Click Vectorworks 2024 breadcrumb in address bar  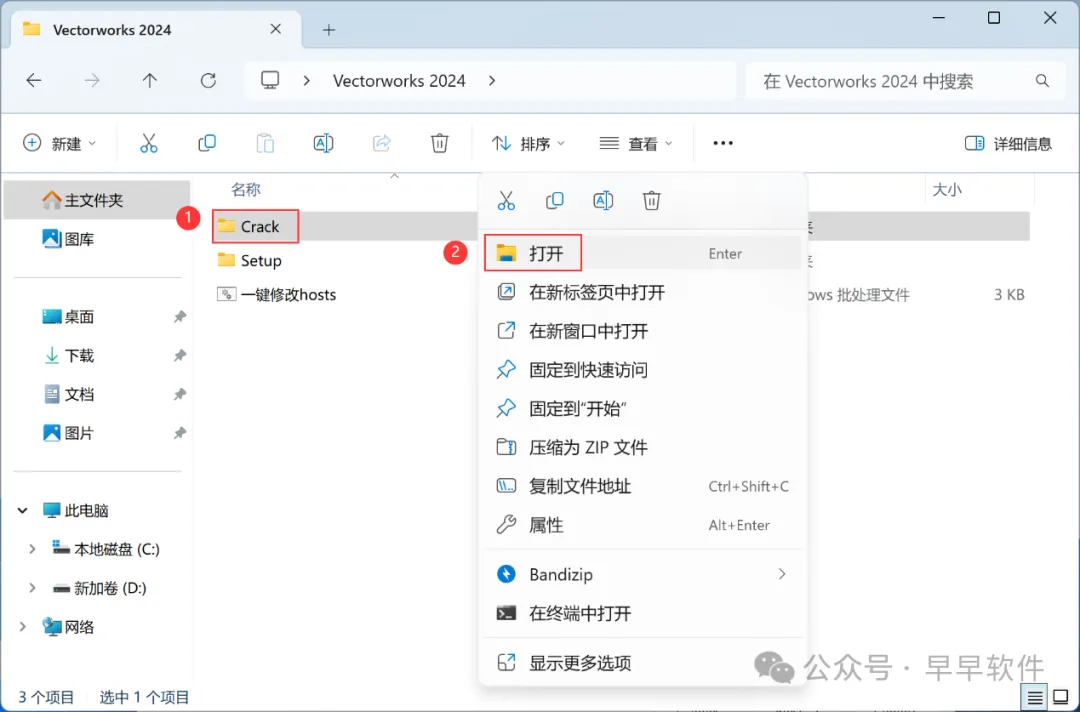click(x=399, y=81)
